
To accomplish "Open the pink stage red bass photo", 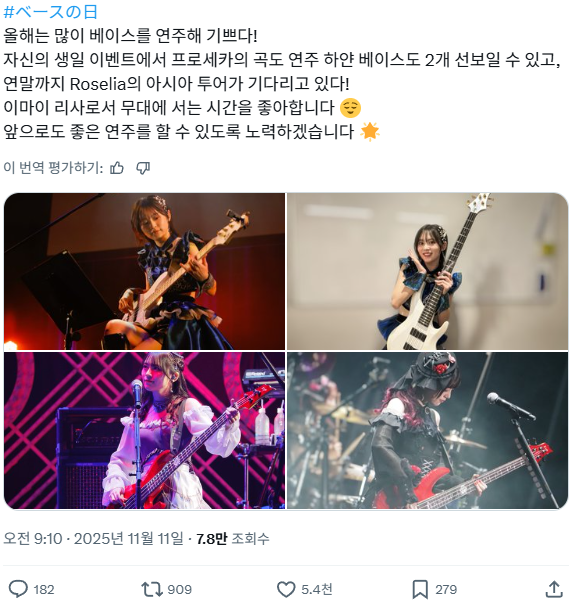I will [x=144, y=430].
